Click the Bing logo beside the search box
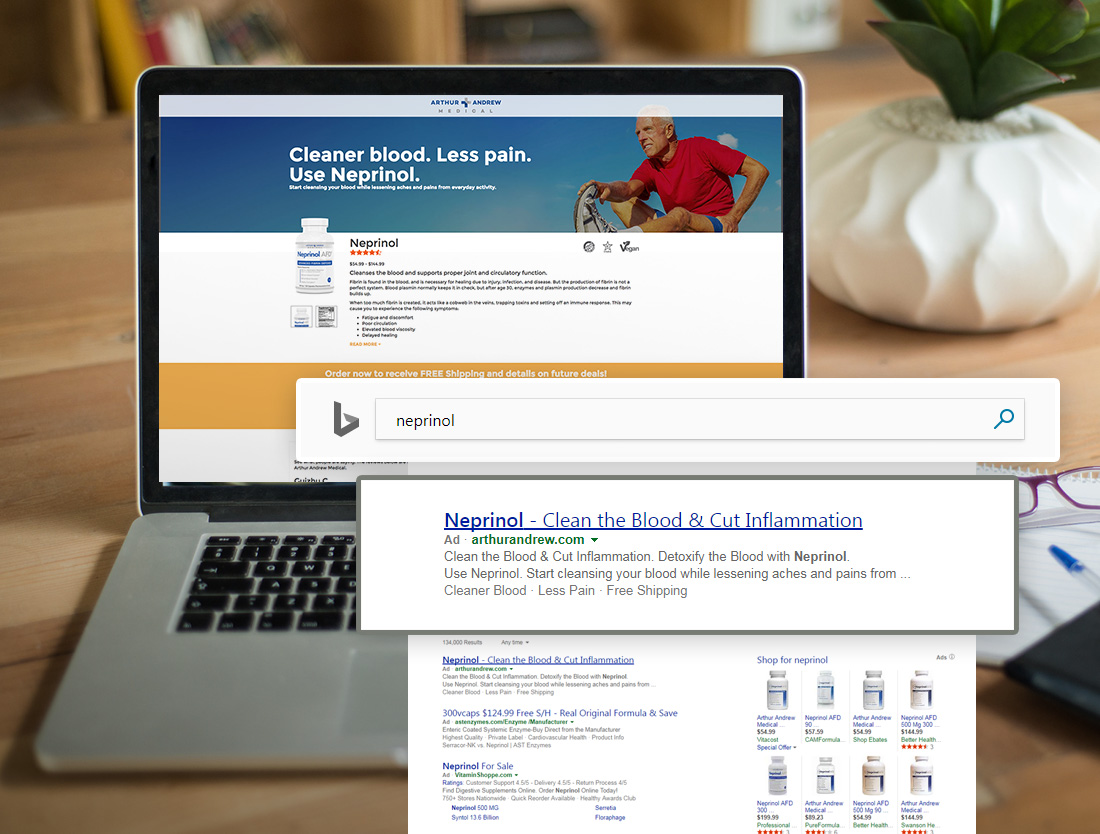Image resolution: width=1100 pixels, height=834 pixels. (346, 419)
